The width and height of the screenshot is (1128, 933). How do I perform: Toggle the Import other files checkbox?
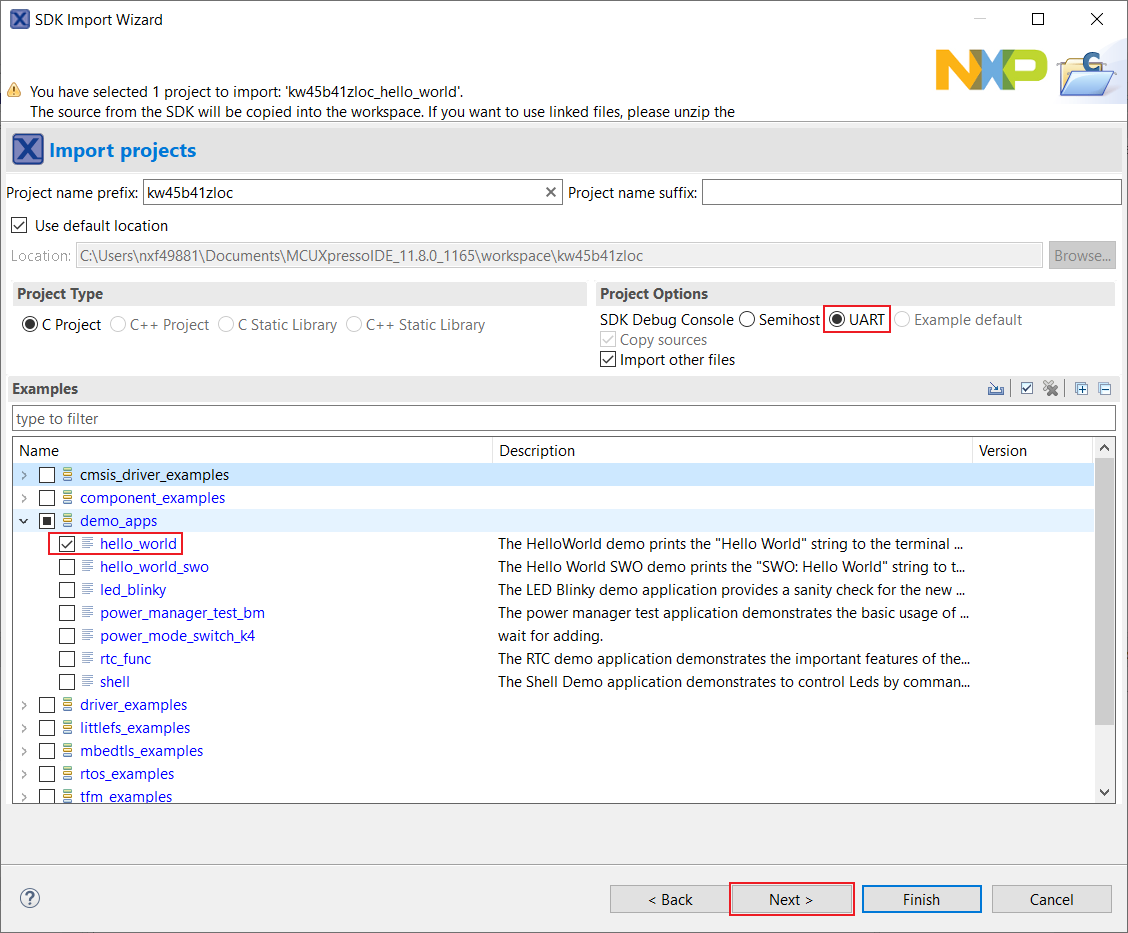608,360
